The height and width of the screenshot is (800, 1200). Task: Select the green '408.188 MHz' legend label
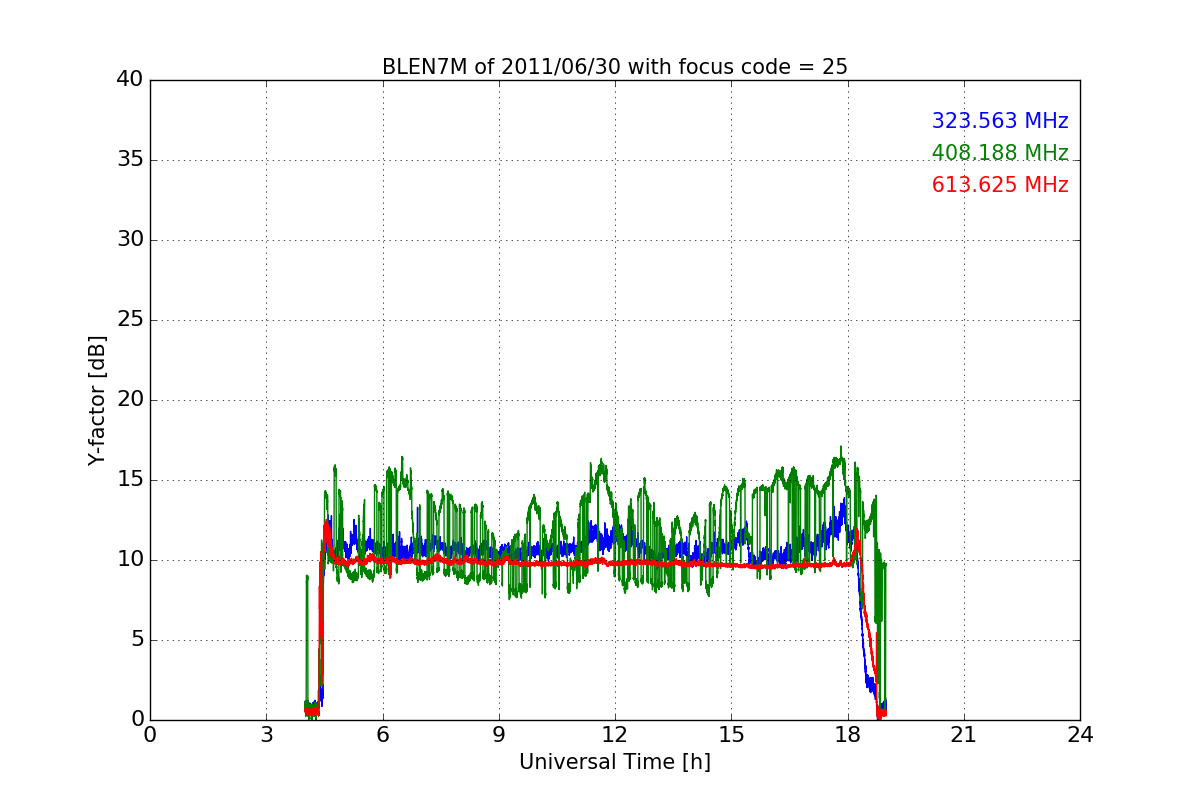point(1000,153)
